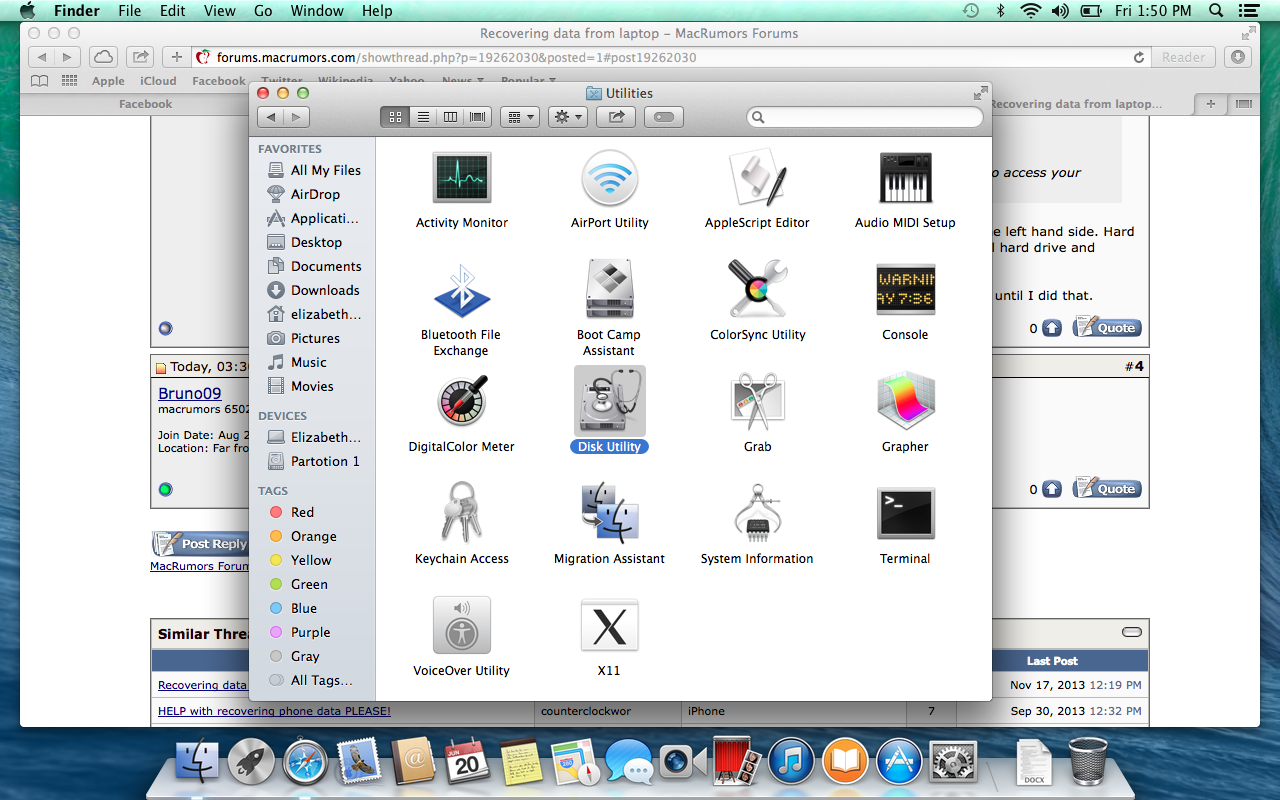The height and width of the screenshot is (800, 1280).
Task: Click the Edit Tags toolbar button
Action: (x=664, y=117)
